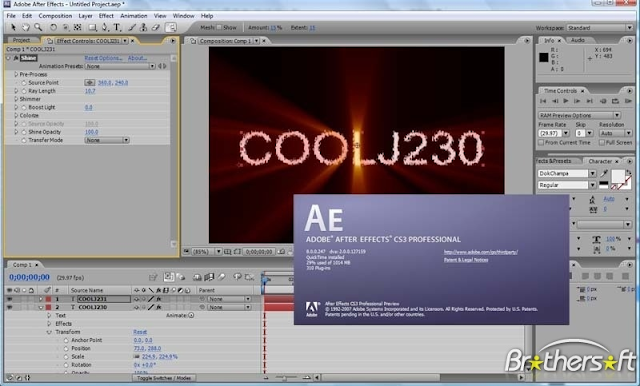Toggle Scale stopwatch for keyframes
Screen dimensions: 640x386
pos(66,357)
